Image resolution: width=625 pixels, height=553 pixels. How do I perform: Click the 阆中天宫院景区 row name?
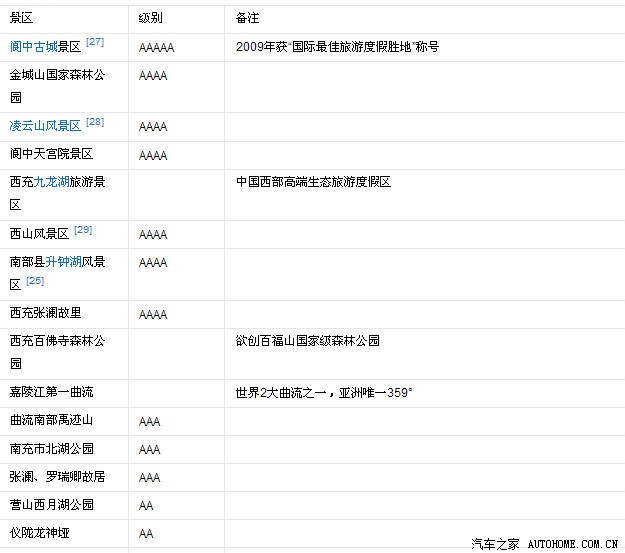pos(51,154)
